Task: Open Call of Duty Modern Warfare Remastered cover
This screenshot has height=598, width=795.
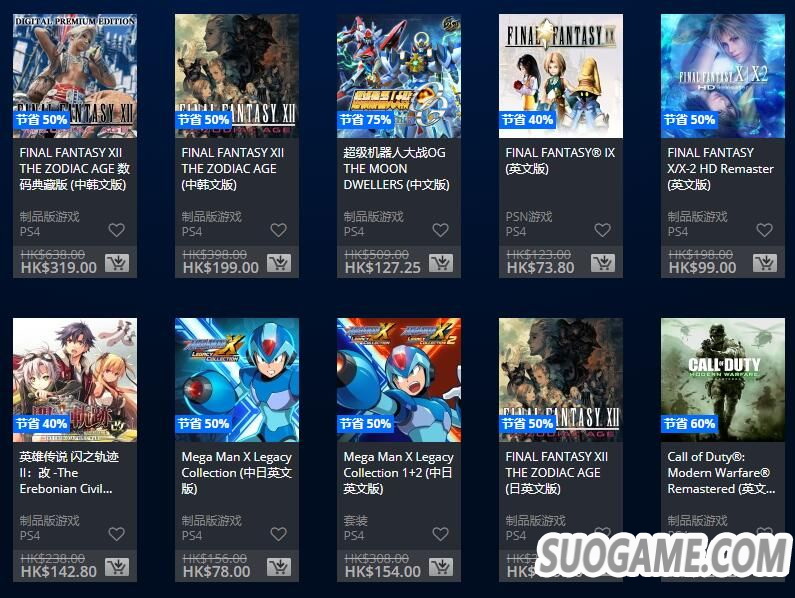Action: 723,380
